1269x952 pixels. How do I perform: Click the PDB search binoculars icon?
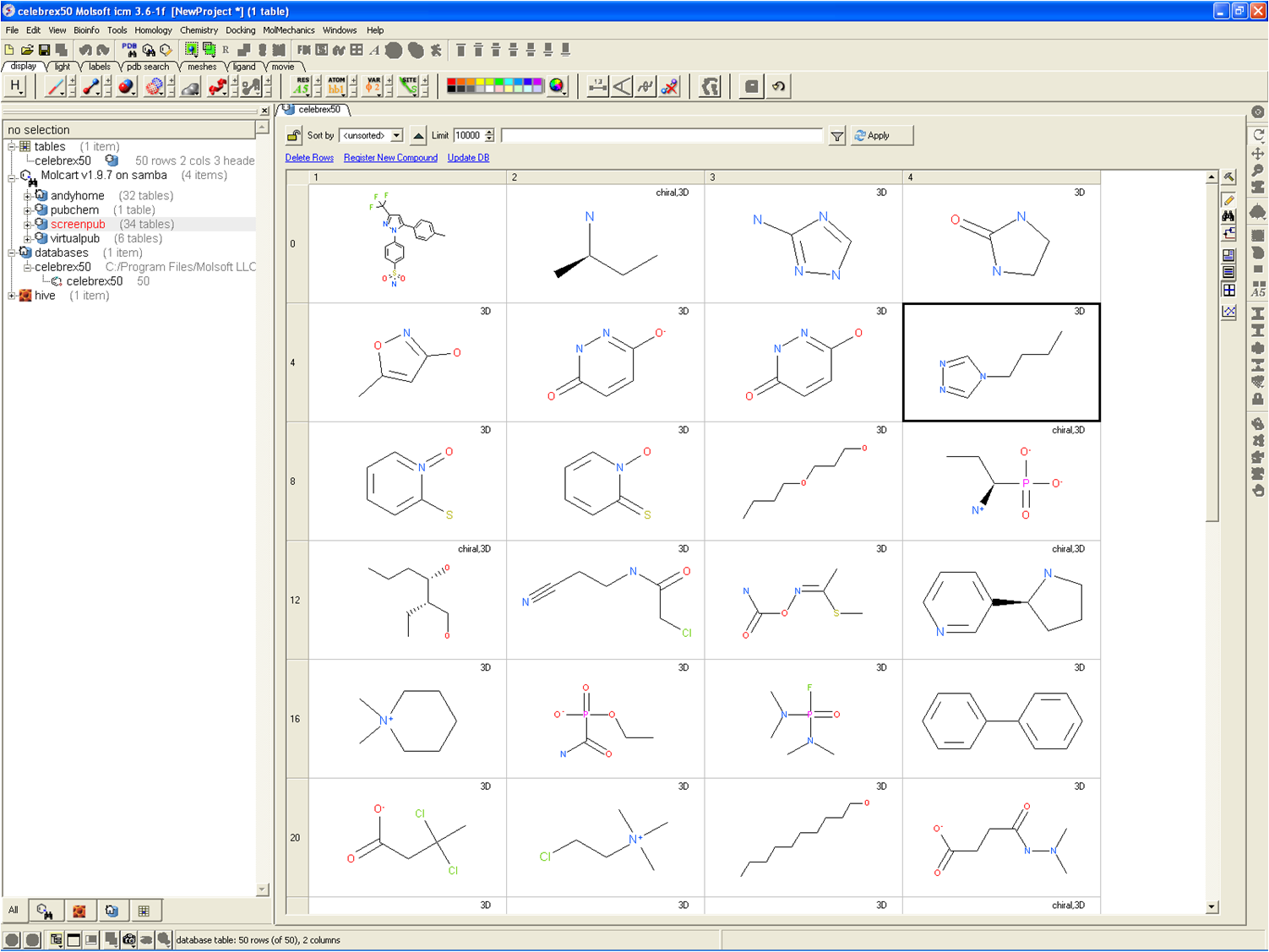coord(129,50)
